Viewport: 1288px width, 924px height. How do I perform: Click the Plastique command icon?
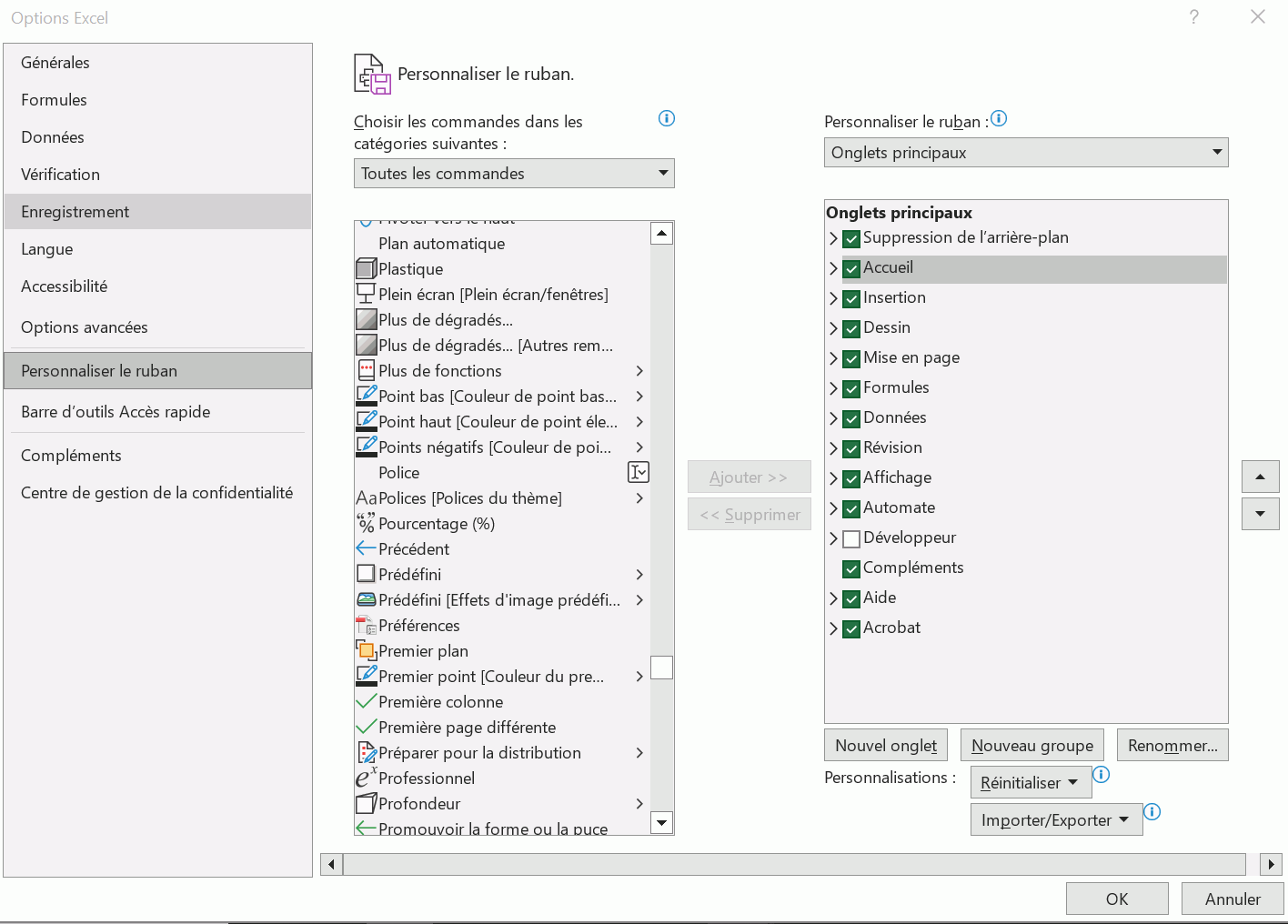point(366,269)
